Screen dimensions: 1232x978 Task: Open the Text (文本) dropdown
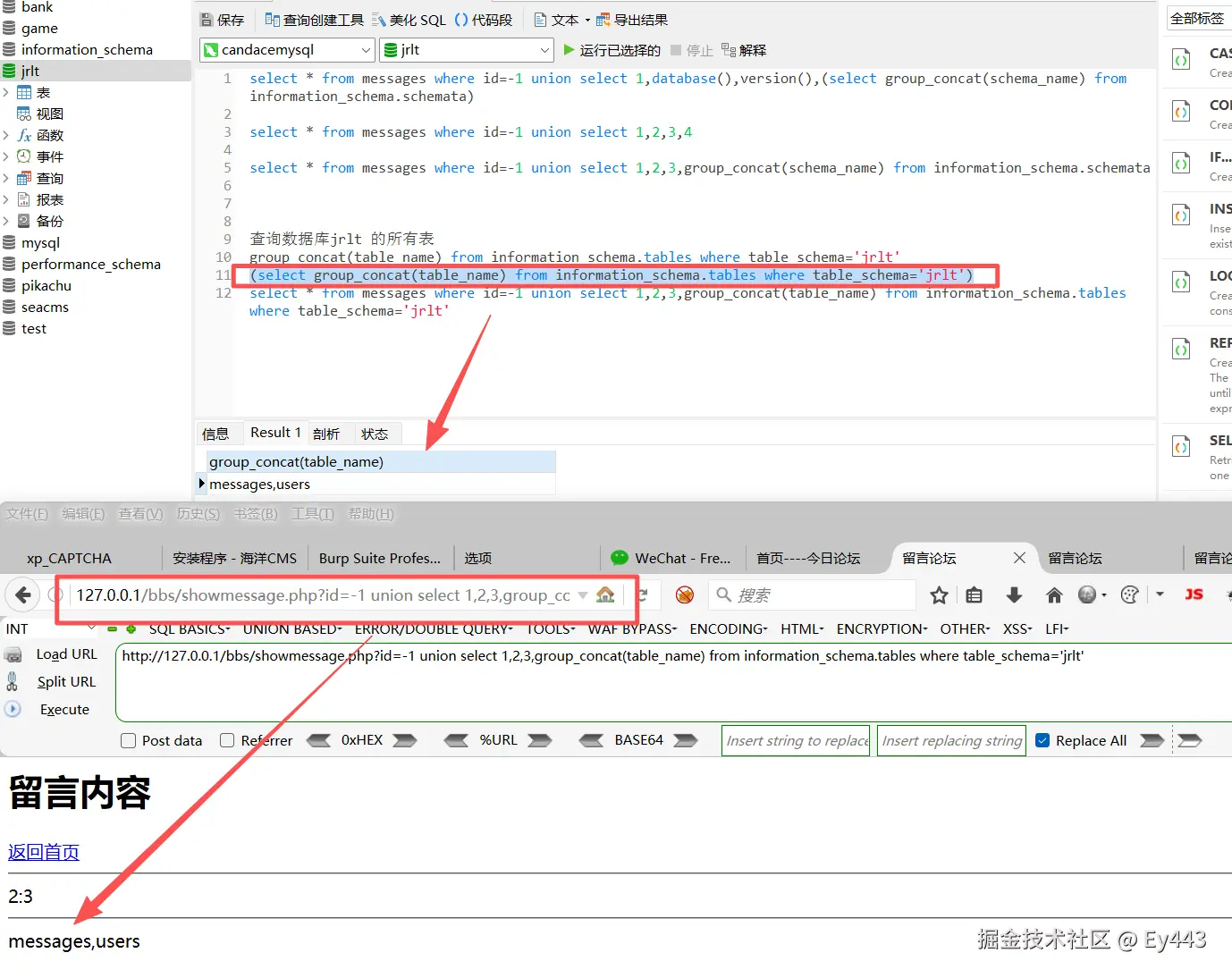coord(562,20)
